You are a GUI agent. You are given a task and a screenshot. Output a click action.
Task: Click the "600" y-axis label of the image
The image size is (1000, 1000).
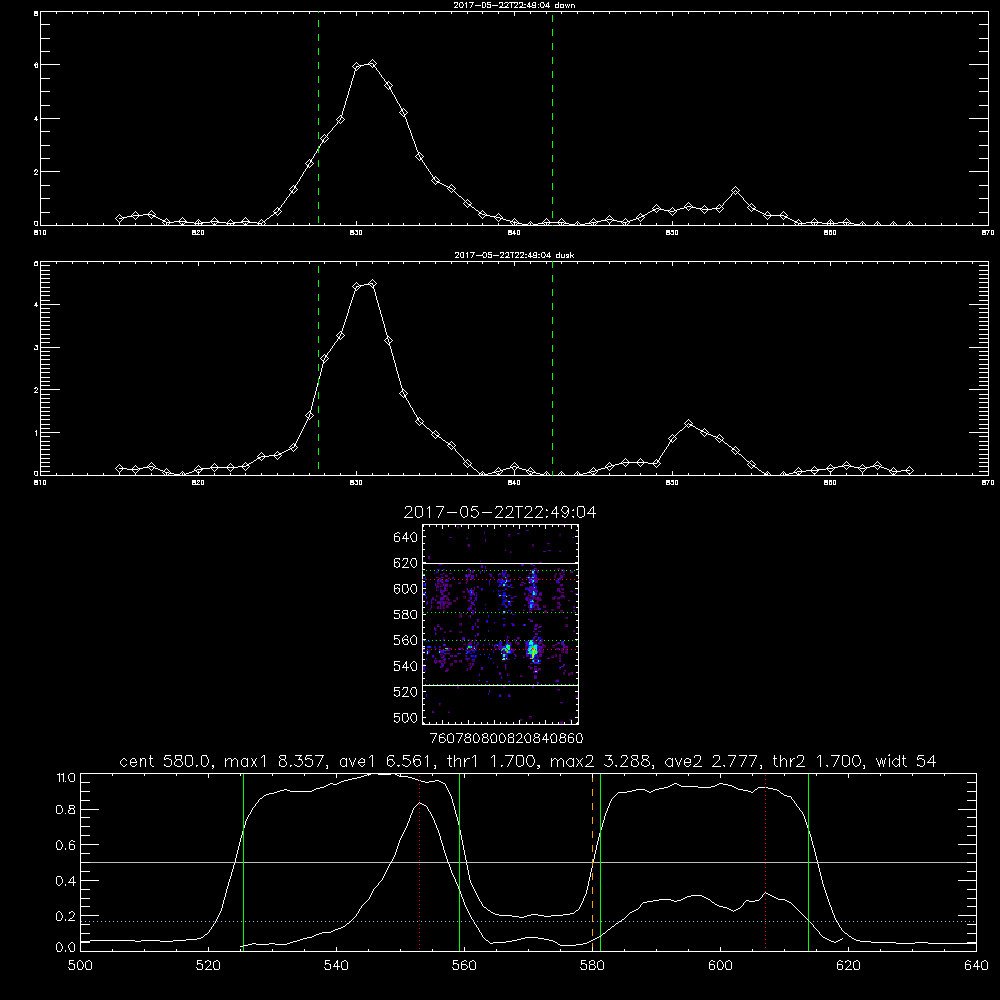point(406,589)
